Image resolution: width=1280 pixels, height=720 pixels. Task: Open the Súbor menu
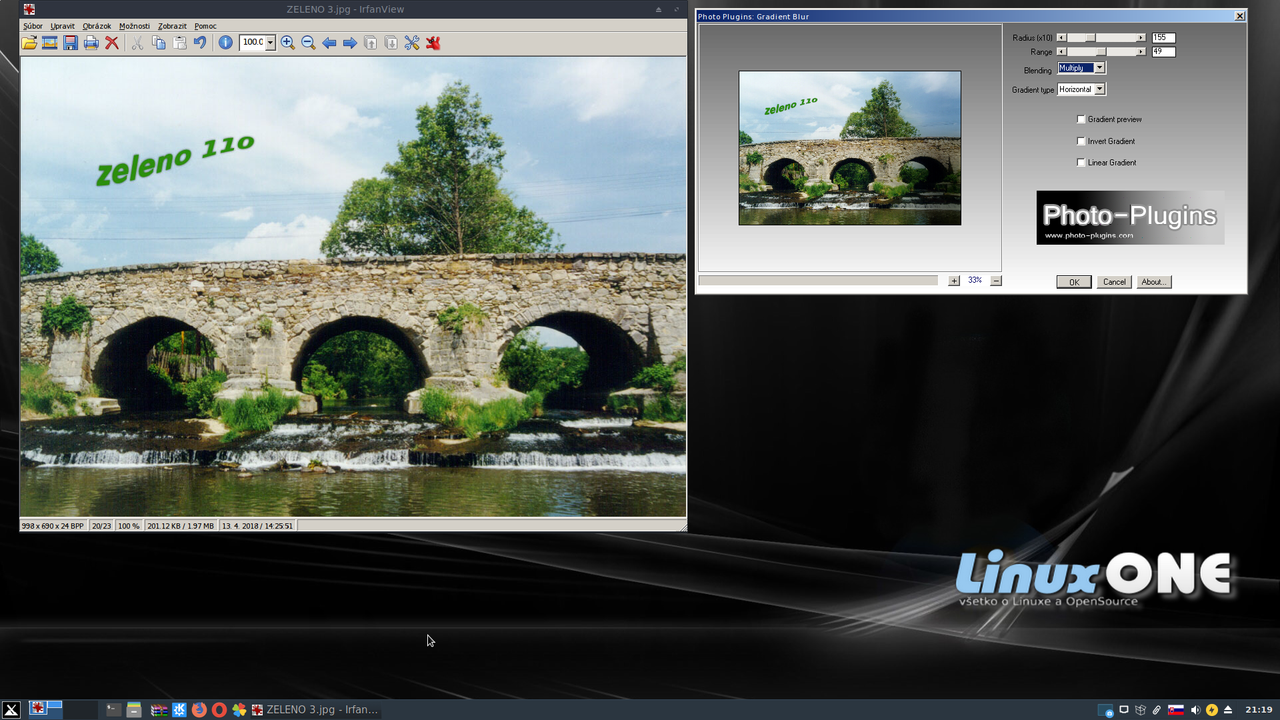(x=33, y=26)
